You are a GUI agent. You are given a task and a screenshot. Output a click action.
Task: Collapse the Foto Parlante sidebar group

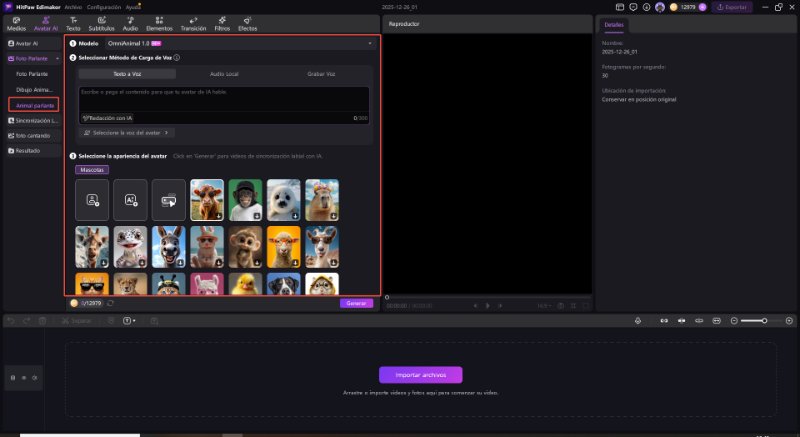coord(57,59)
